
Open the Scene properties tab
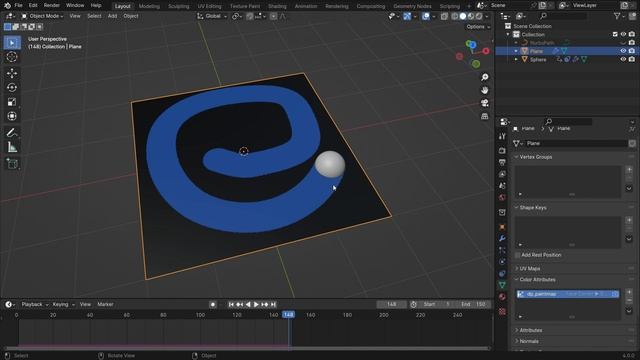502,186
